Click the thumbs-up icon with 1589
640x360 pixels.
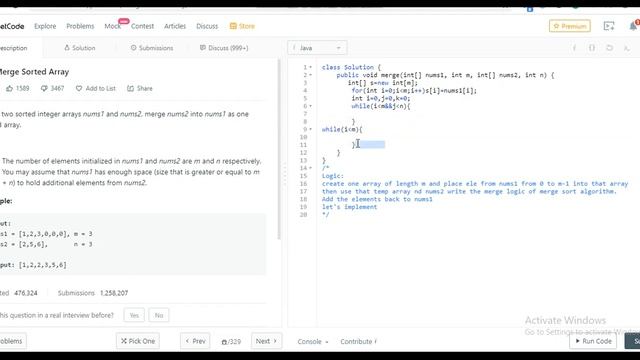(x=9, y=88)
